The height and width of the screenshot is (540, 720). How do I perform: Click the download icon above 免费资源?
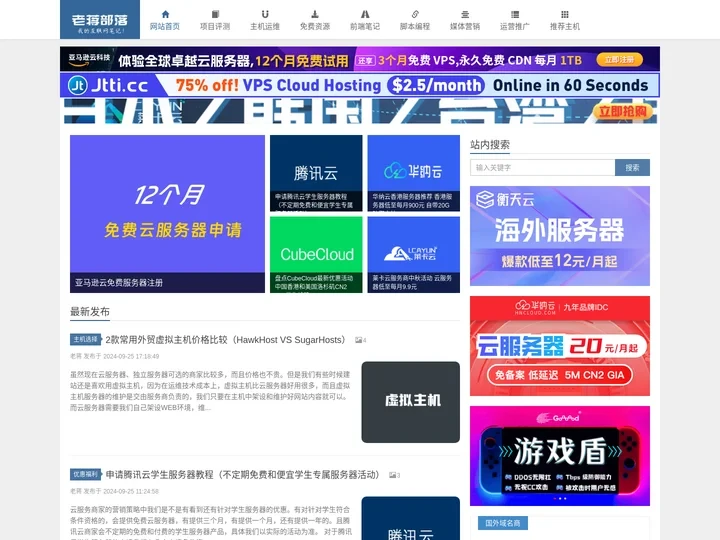(x=315, y=14)
